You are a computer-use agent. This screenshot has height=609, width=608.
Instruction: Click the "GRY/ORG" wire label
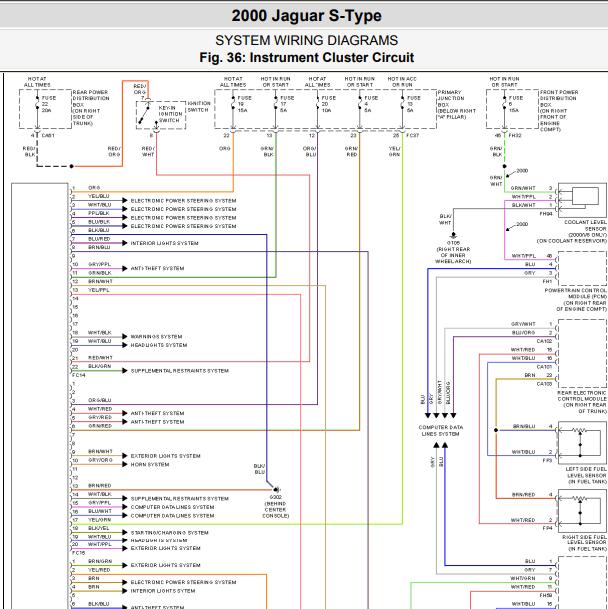[100, 460]
